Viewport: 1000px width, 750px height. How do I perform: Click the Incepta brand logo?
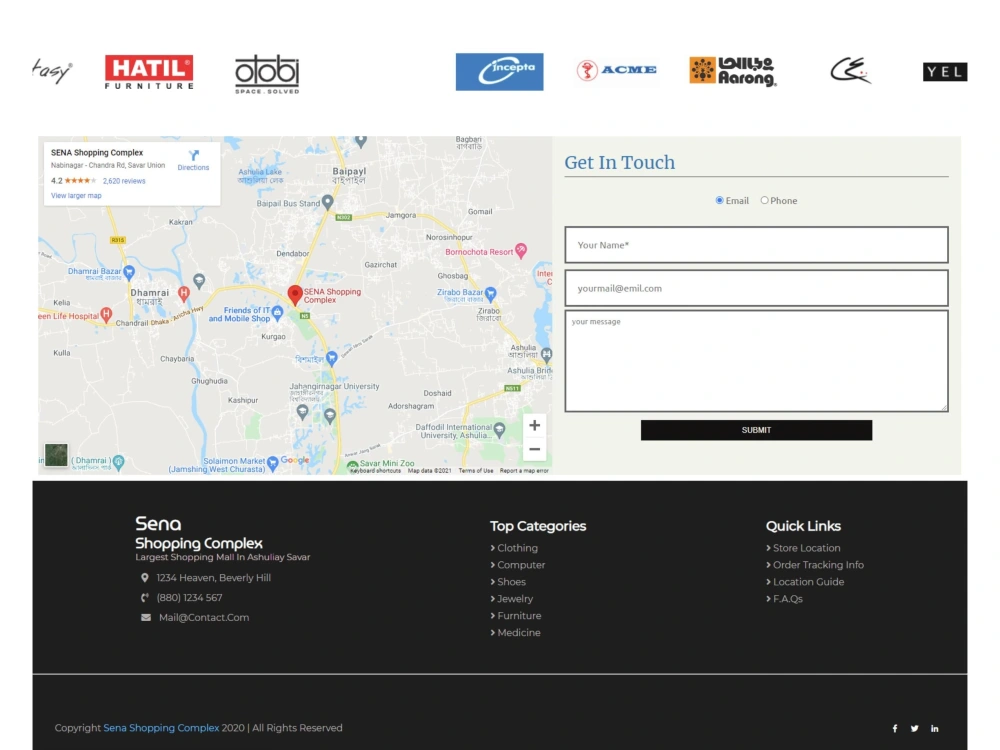499,71
